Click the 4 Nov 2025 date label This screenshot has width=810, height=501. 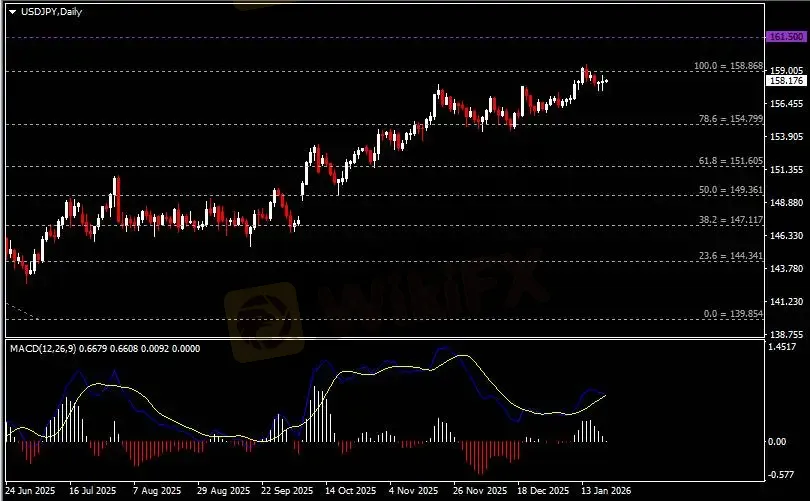click(414, 490)
